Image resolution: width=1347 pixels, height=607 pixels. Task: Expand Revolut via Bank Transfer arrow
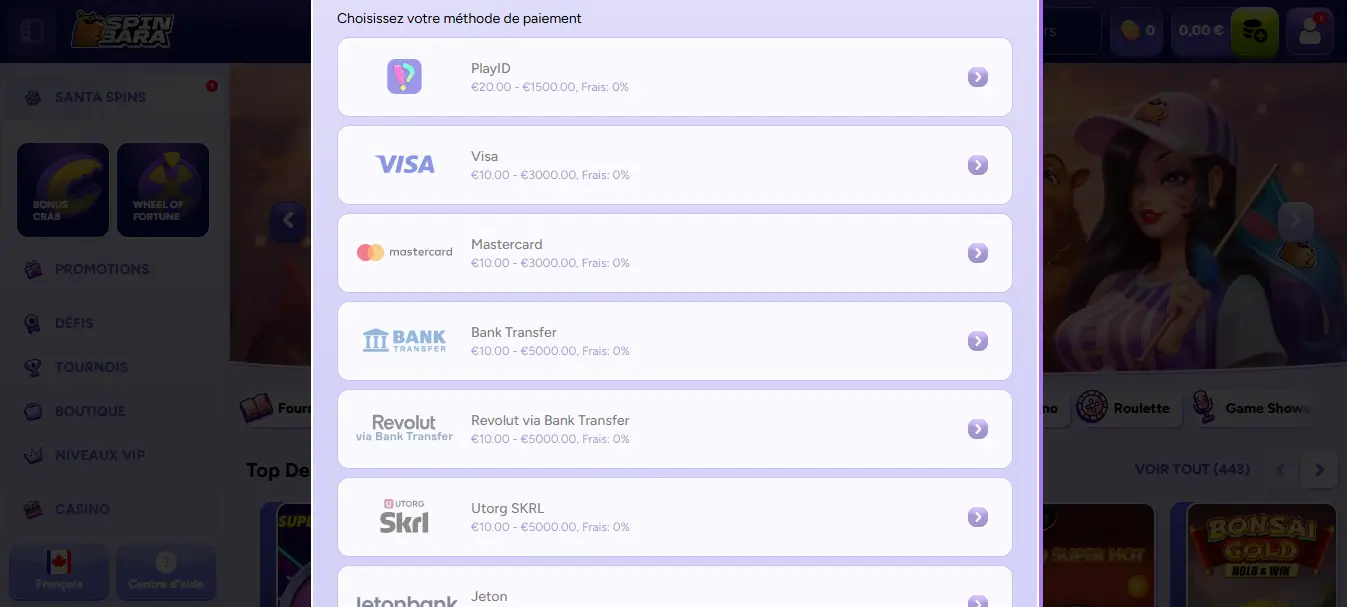coord(977,429)
